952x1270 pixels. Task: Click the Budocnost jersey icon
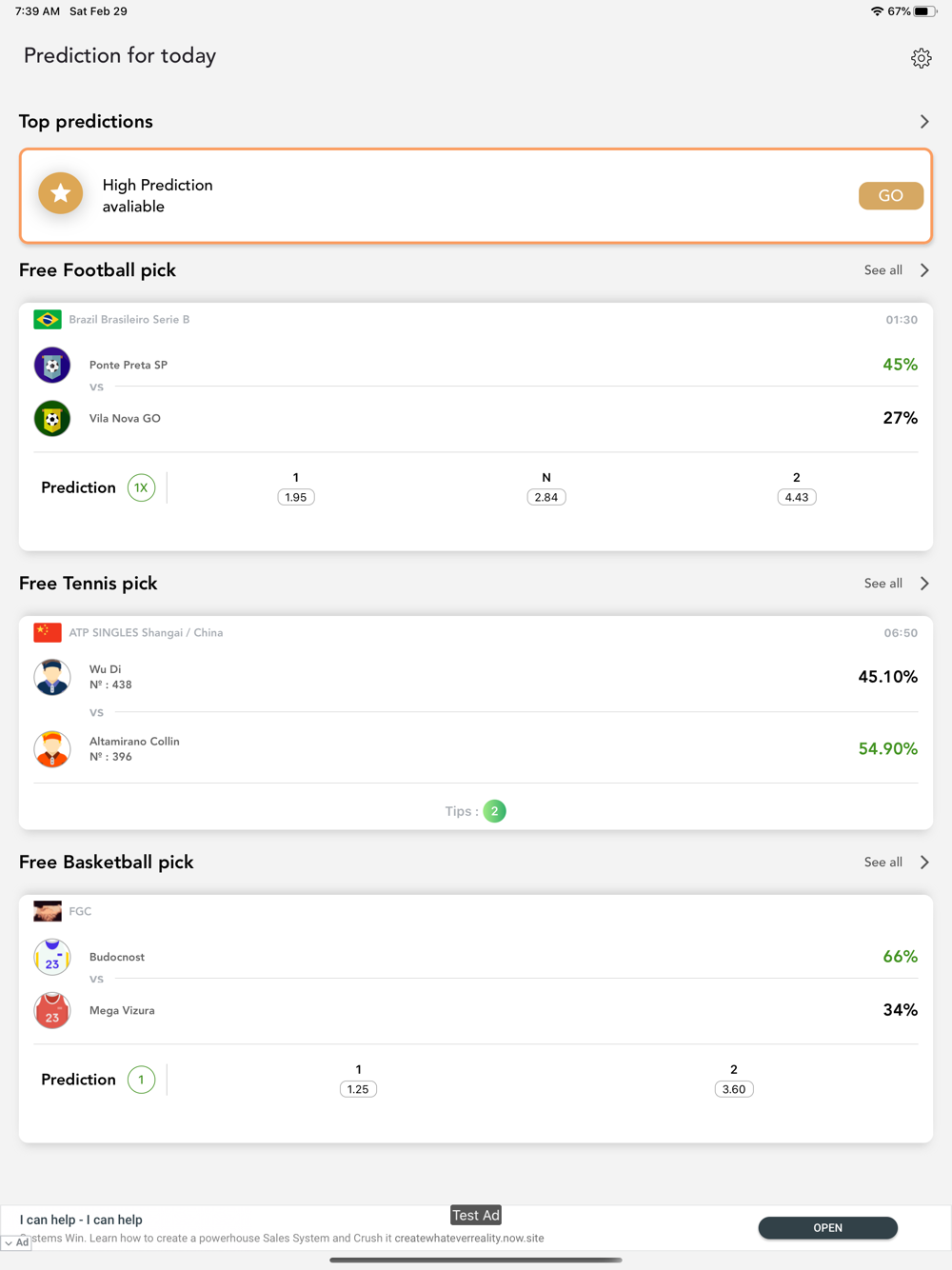(x=52, y=957)
